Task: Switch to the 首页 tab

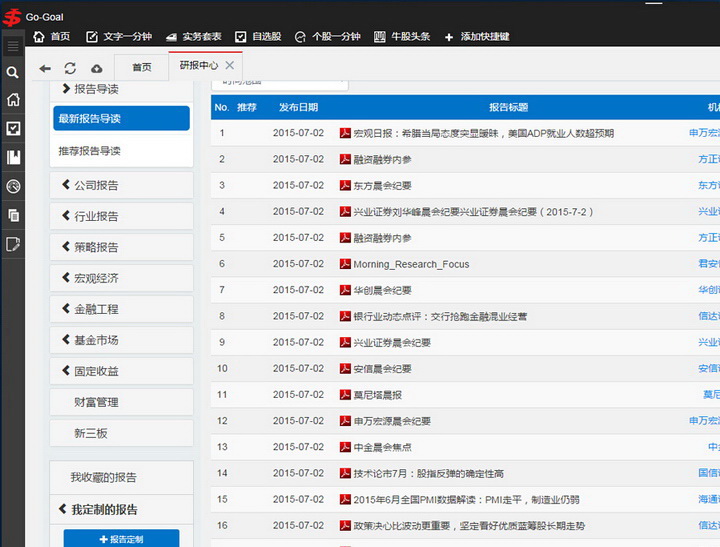Action: [142, 67]
